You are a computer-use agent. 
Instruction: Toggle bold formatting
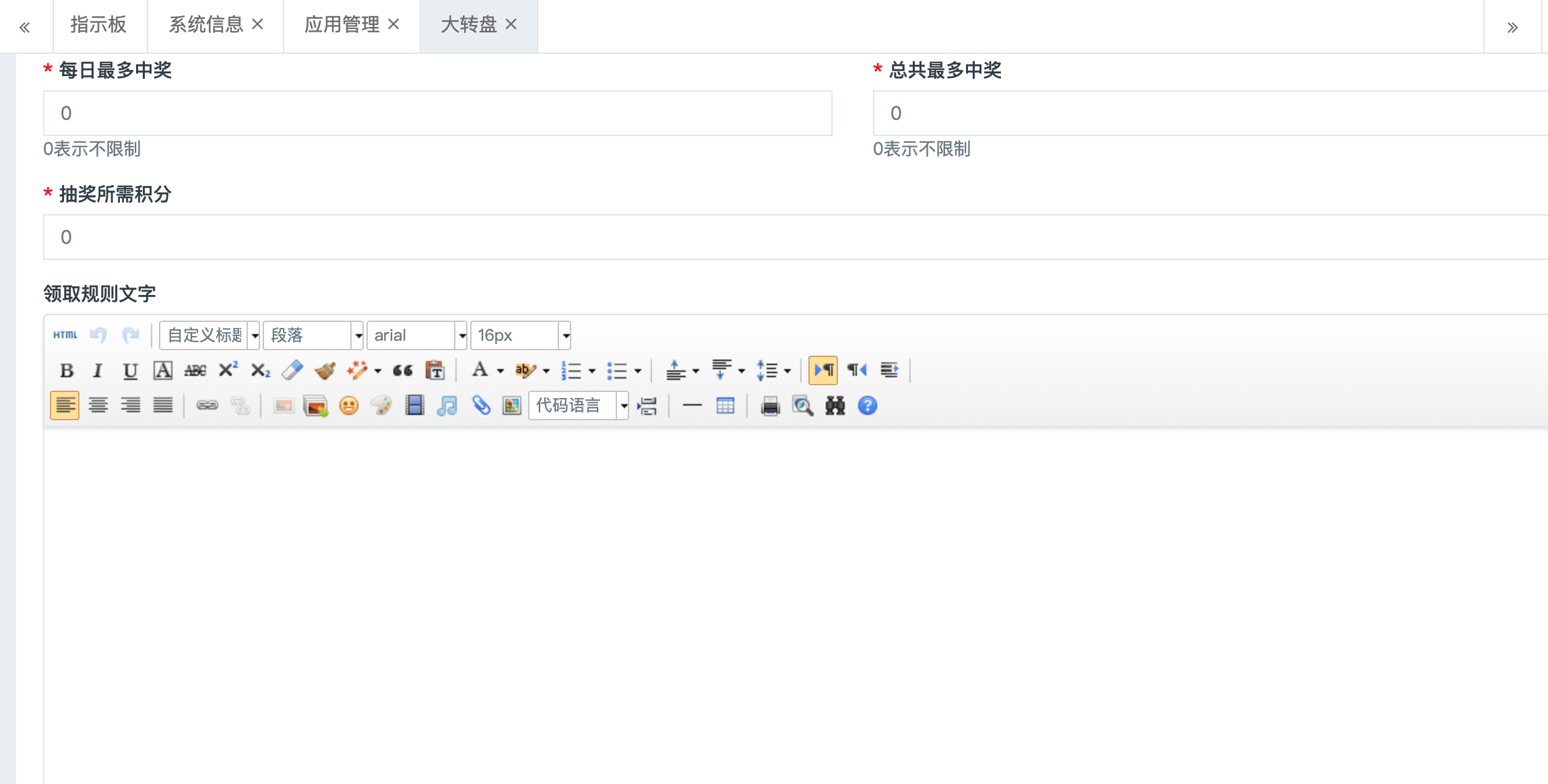click(x=66, y=370)
